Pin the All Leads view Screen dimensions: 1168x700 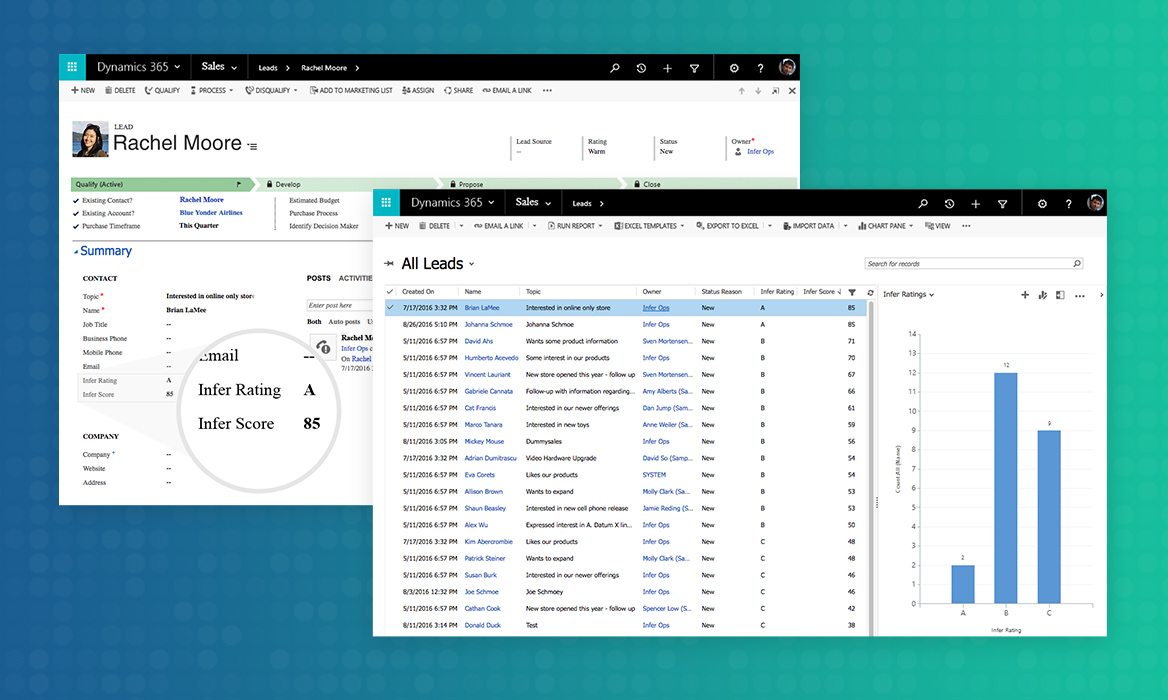point(389,264)
